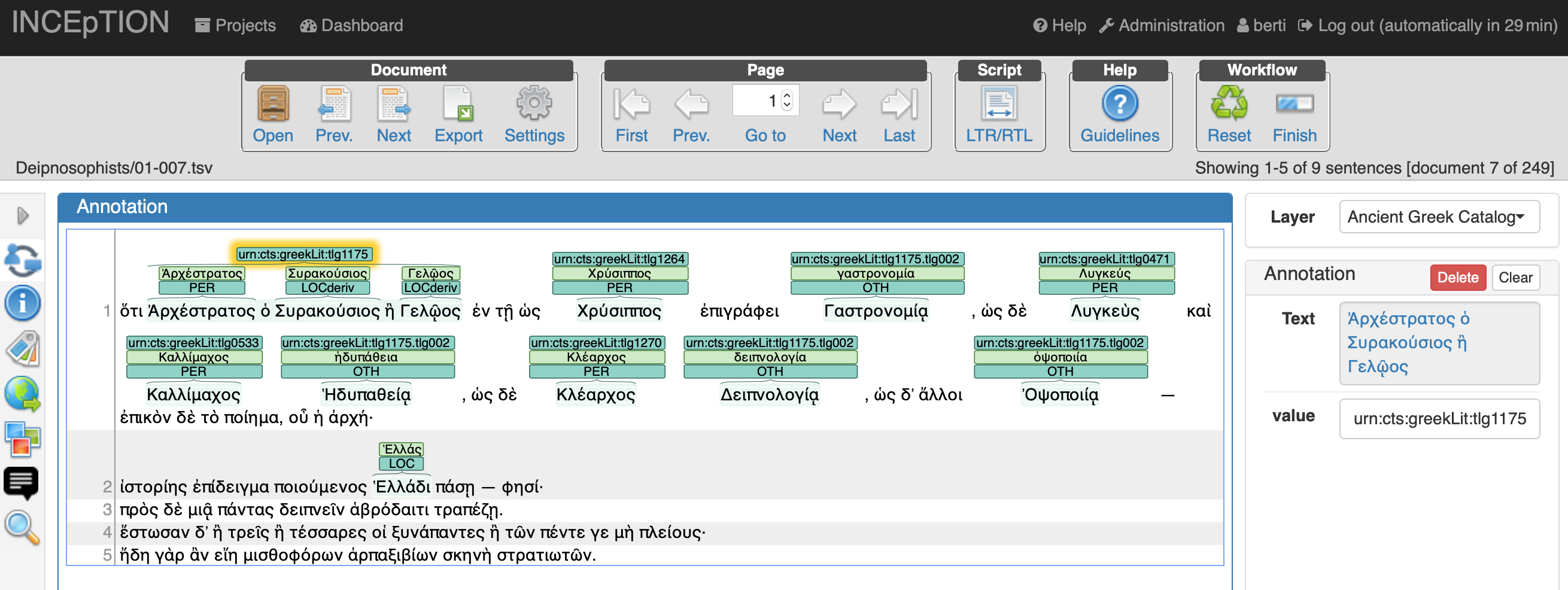
Task: Click the Log out link
Action: 1428,25
